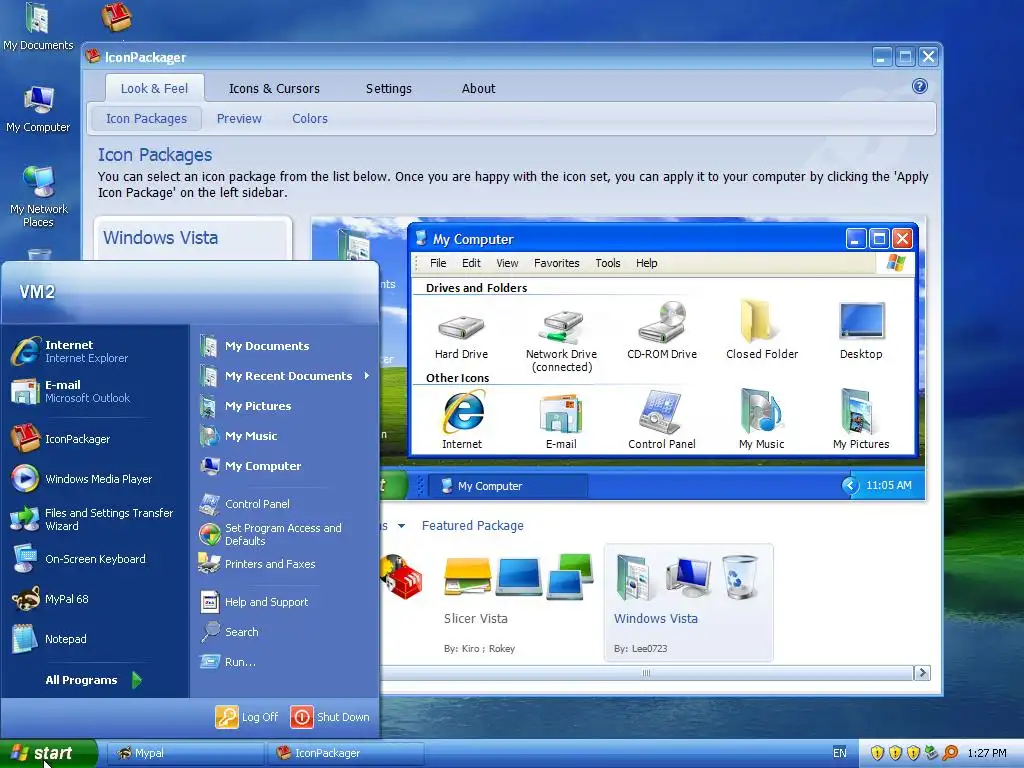1024x768 pixels.
Task: Select Network Drive (connected) preview icon
Action: [561, 341]
